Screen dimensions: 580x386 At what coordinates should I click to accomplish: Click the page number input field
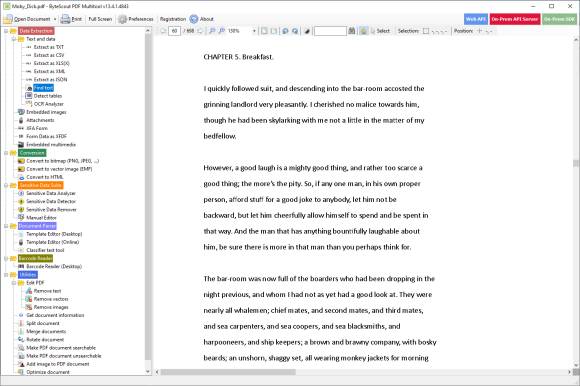(x=174, y=31)
